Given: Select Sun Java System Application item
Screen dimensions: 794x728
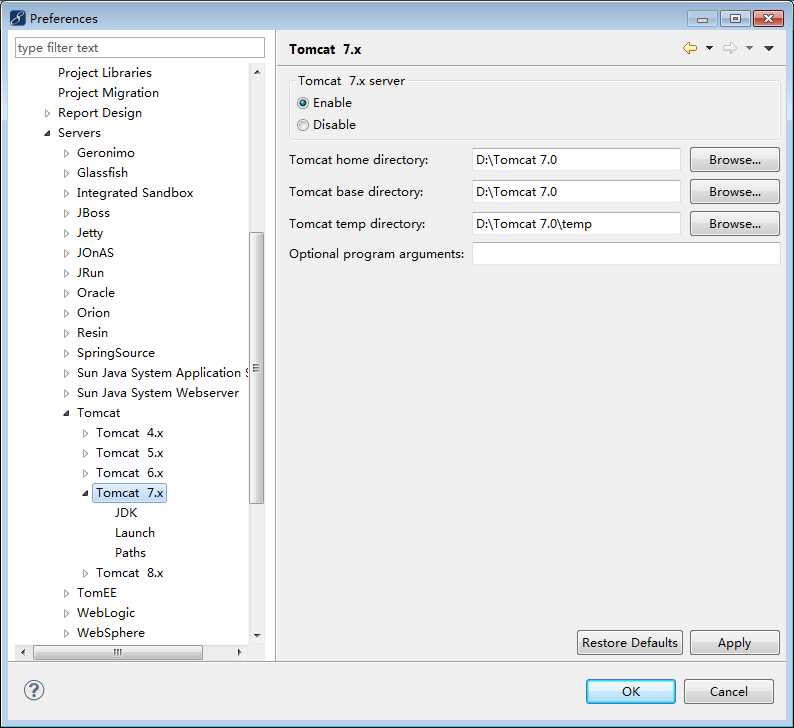Looking at the screenshot, I should [x=162, y=373].
